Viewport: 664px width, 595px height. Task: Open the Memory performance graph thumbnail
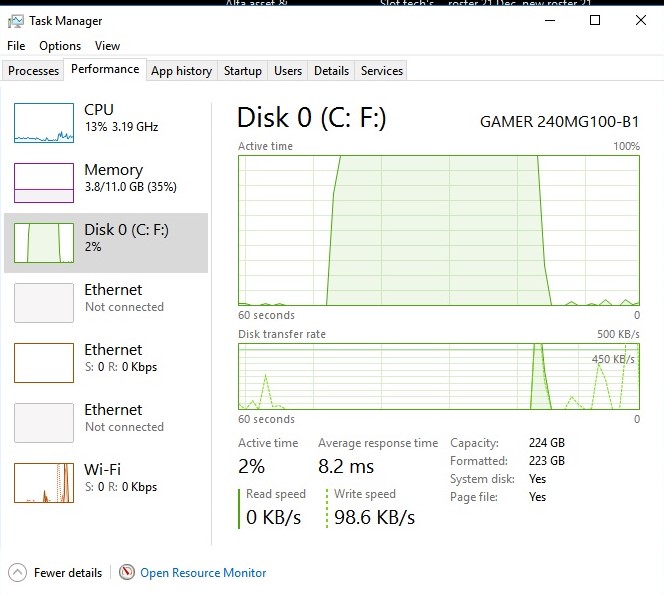pyautogui.click(x=44, y=183)
